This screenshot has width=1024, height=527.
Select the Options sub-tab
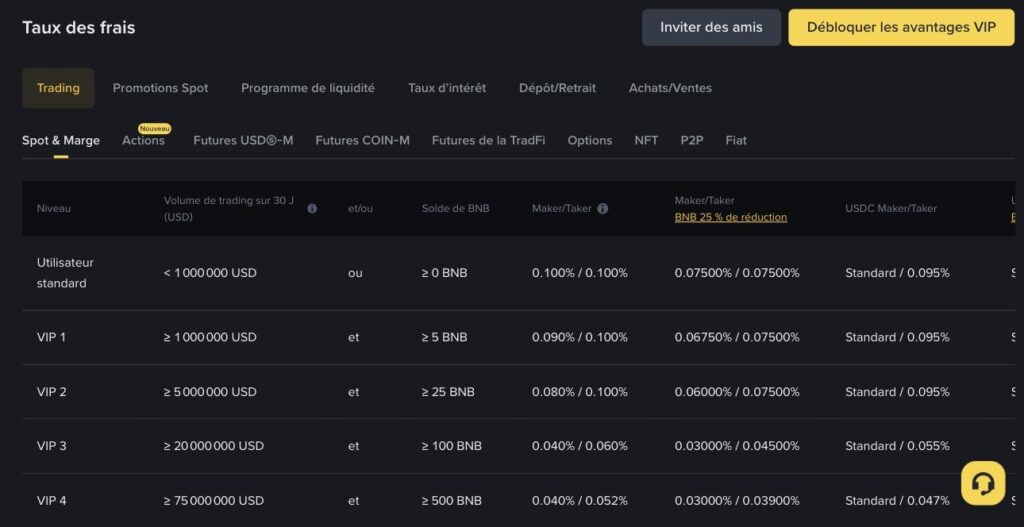coord(590,140)
